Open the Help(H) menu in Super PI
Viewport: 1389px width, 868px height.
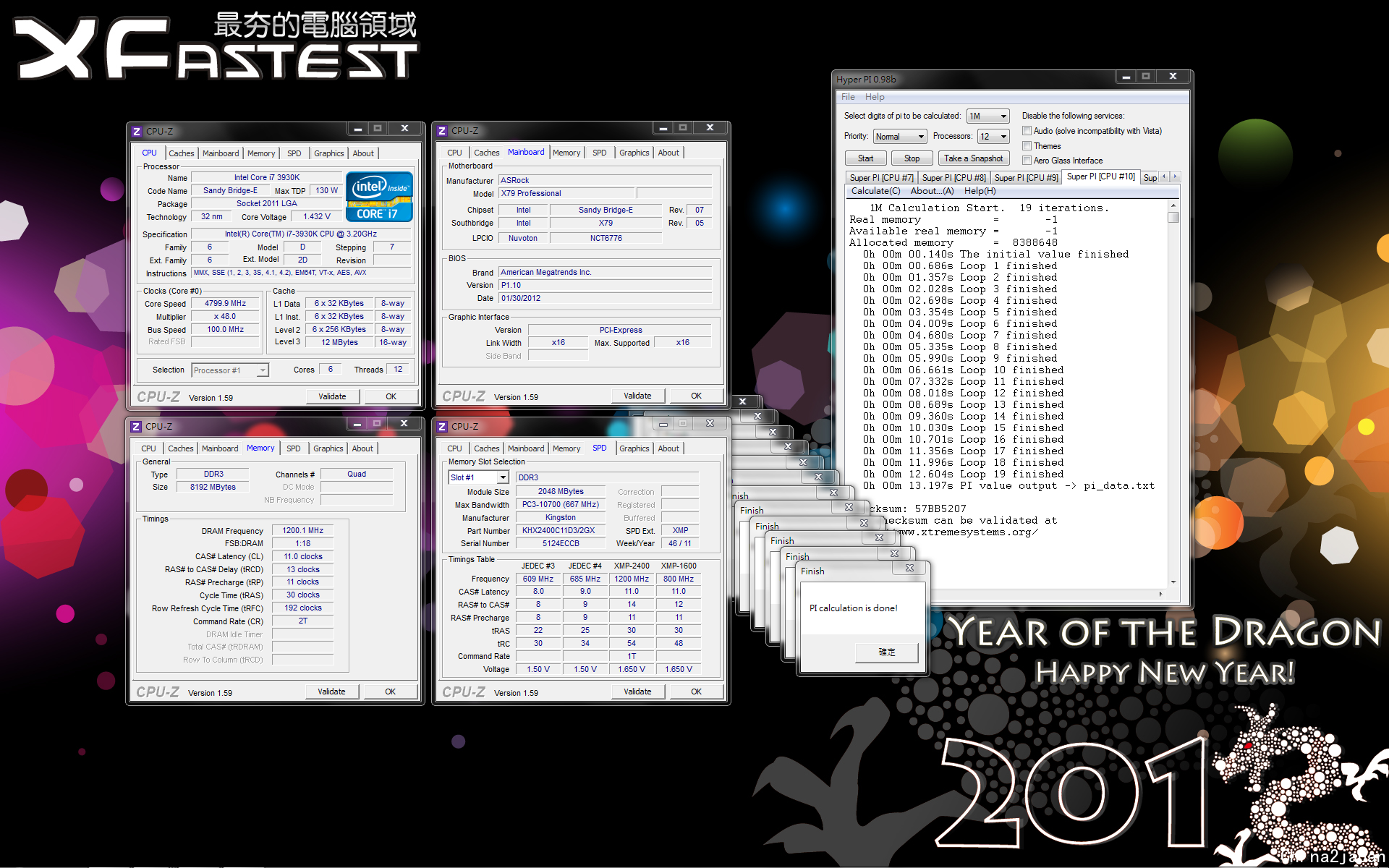point(980,191)
